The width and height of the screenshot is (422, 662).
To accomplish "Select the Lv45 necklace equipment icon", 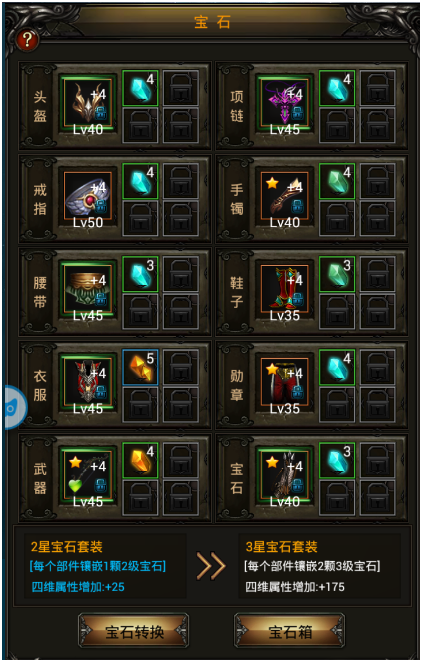I will point(285,103).
